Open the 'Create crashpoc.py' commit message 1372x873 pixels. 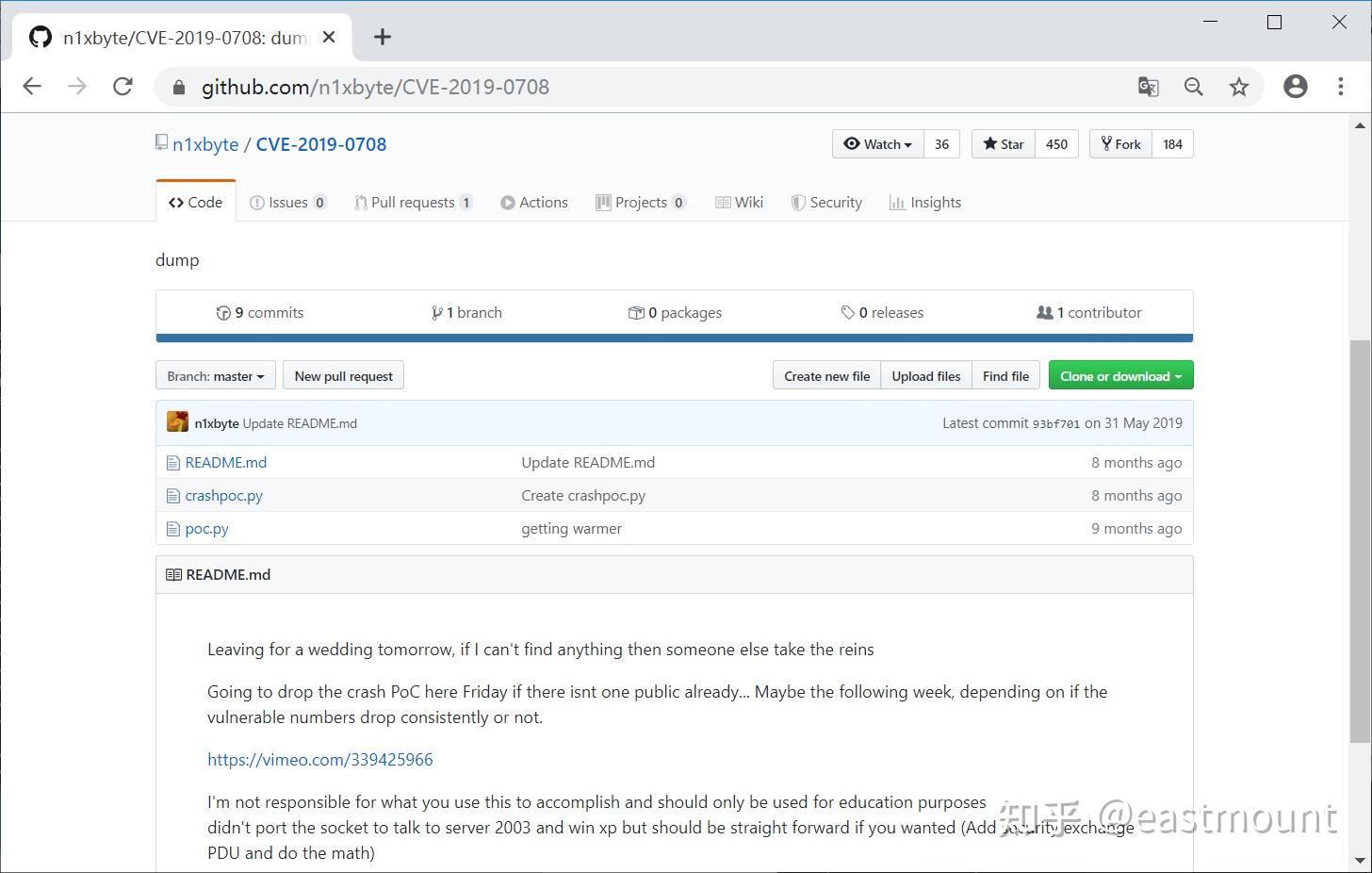pos(584,496)
